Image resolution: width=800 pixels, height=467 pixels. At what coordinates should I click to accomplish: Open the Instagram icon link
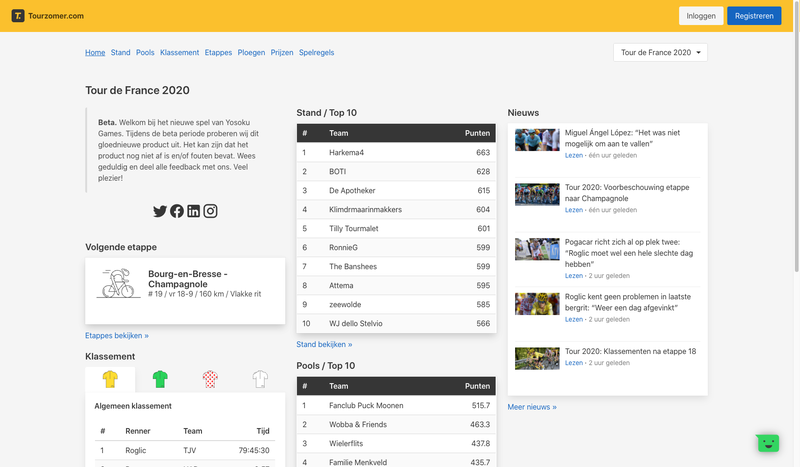(211, 211)
